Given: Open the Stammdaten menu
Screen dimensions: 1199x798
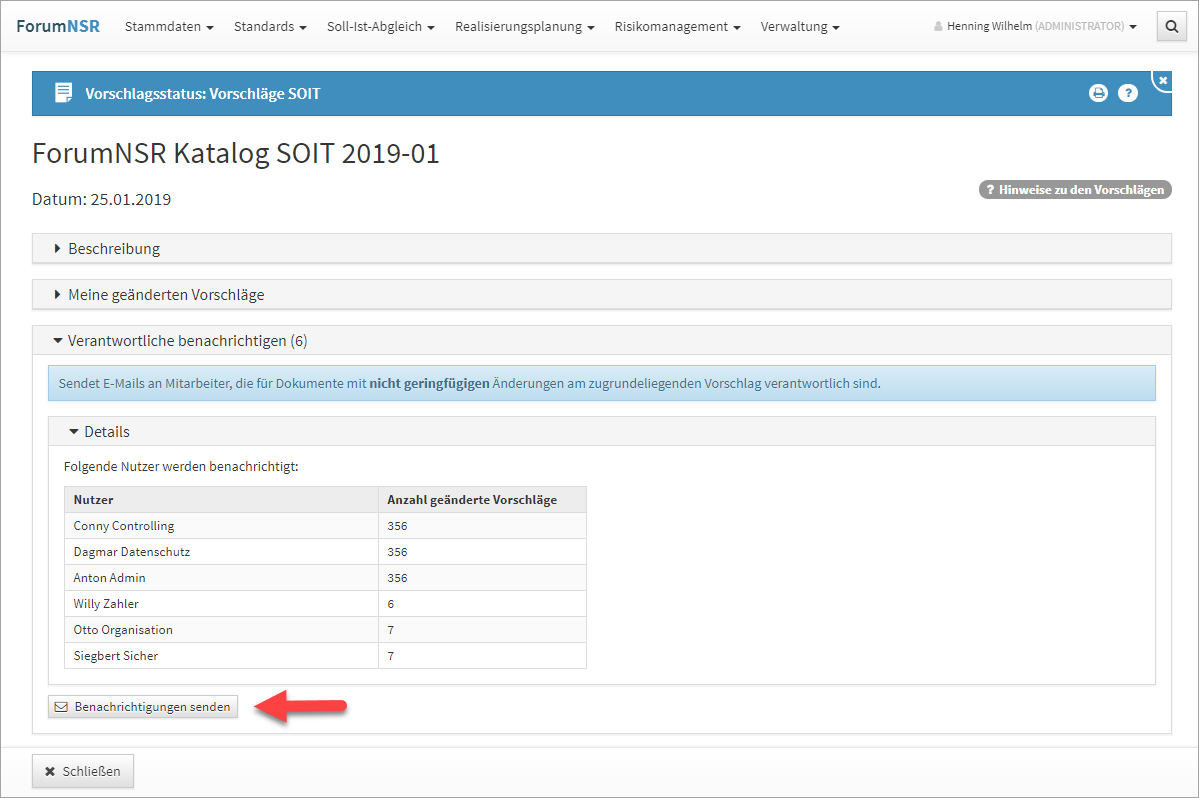Looking at the screenshot, I should [169, 27].
